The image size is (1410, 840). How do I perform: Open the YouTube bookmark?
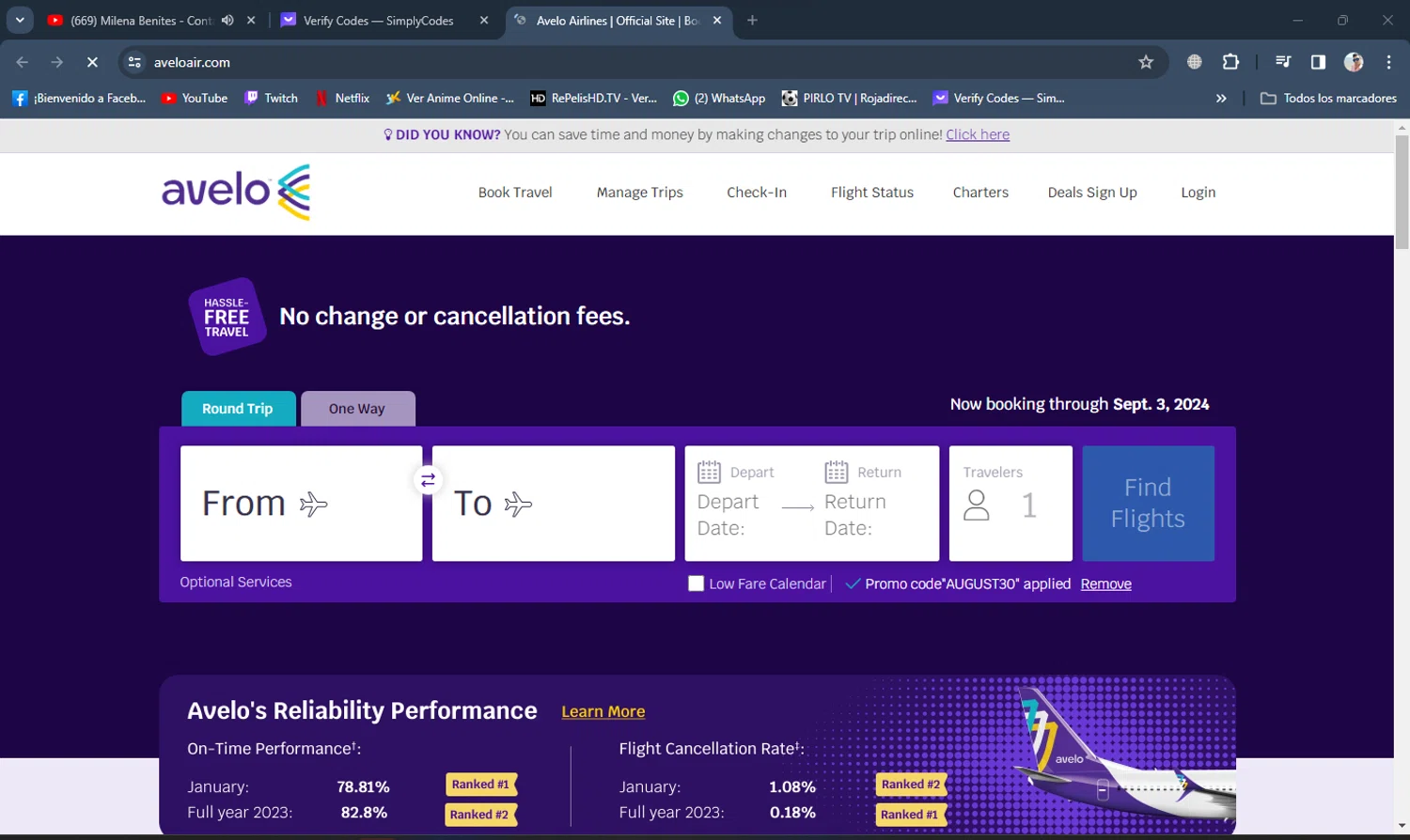[x=195, y=98]
